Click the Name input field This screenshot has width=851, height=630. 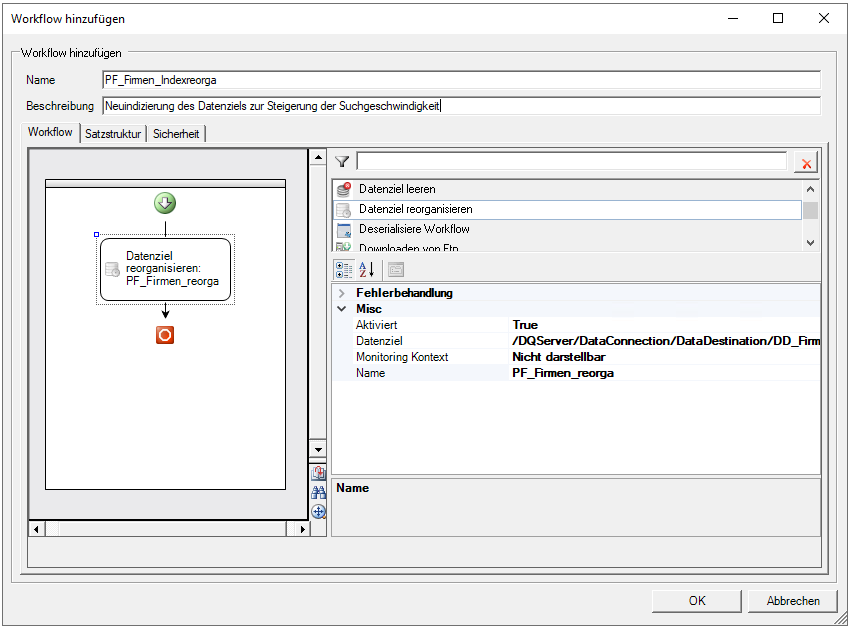[461, 80]
